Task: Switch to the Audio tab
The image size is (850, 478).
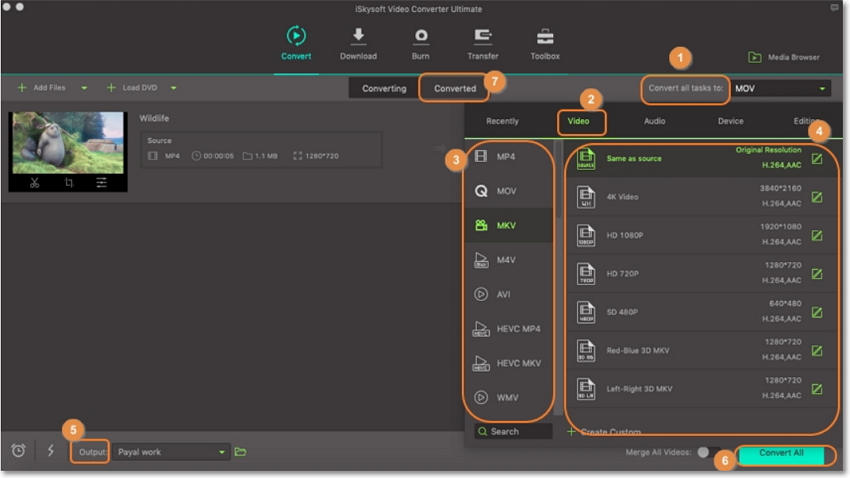Action: [x=655, y=121]
